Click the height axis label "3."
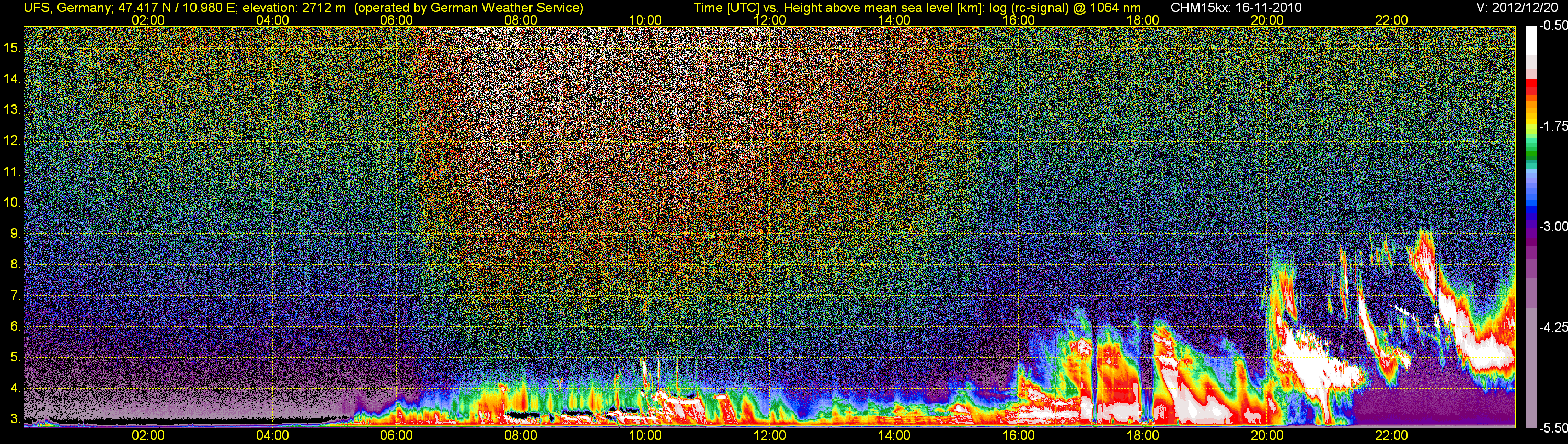 tap(15, 419)
